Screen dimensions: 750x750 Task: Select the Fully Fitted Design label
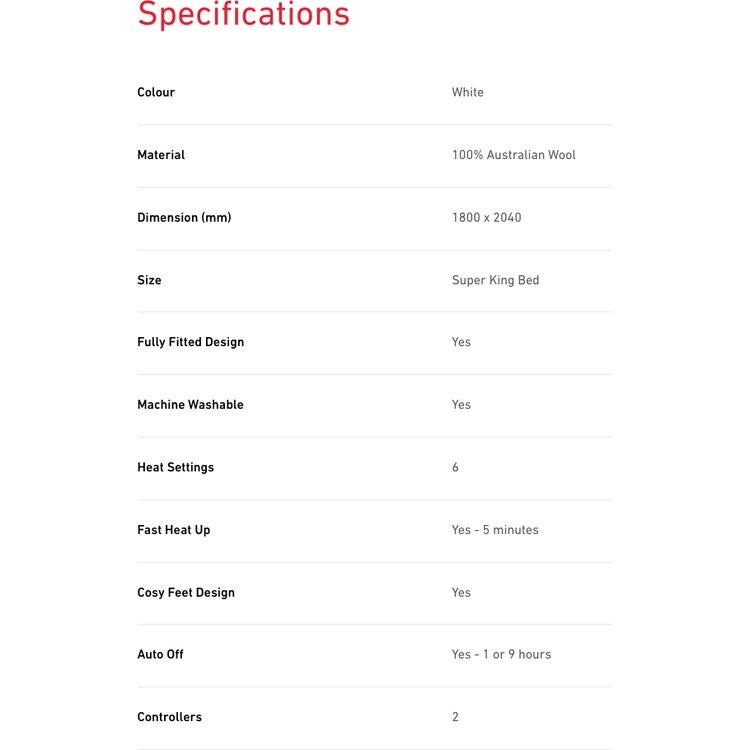[190, 342]
